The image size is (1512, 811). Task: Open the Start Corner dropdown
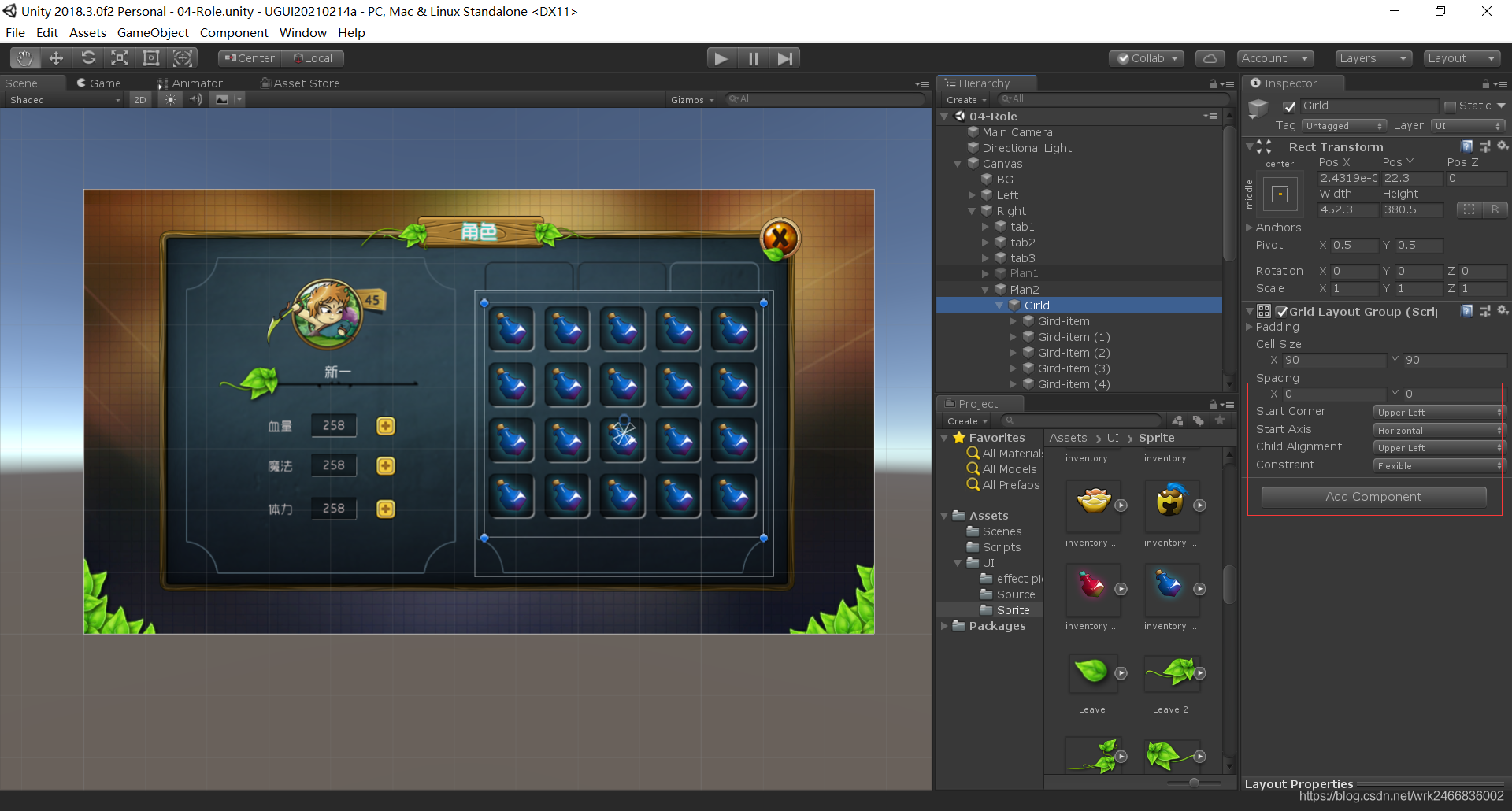point(1438,411)
